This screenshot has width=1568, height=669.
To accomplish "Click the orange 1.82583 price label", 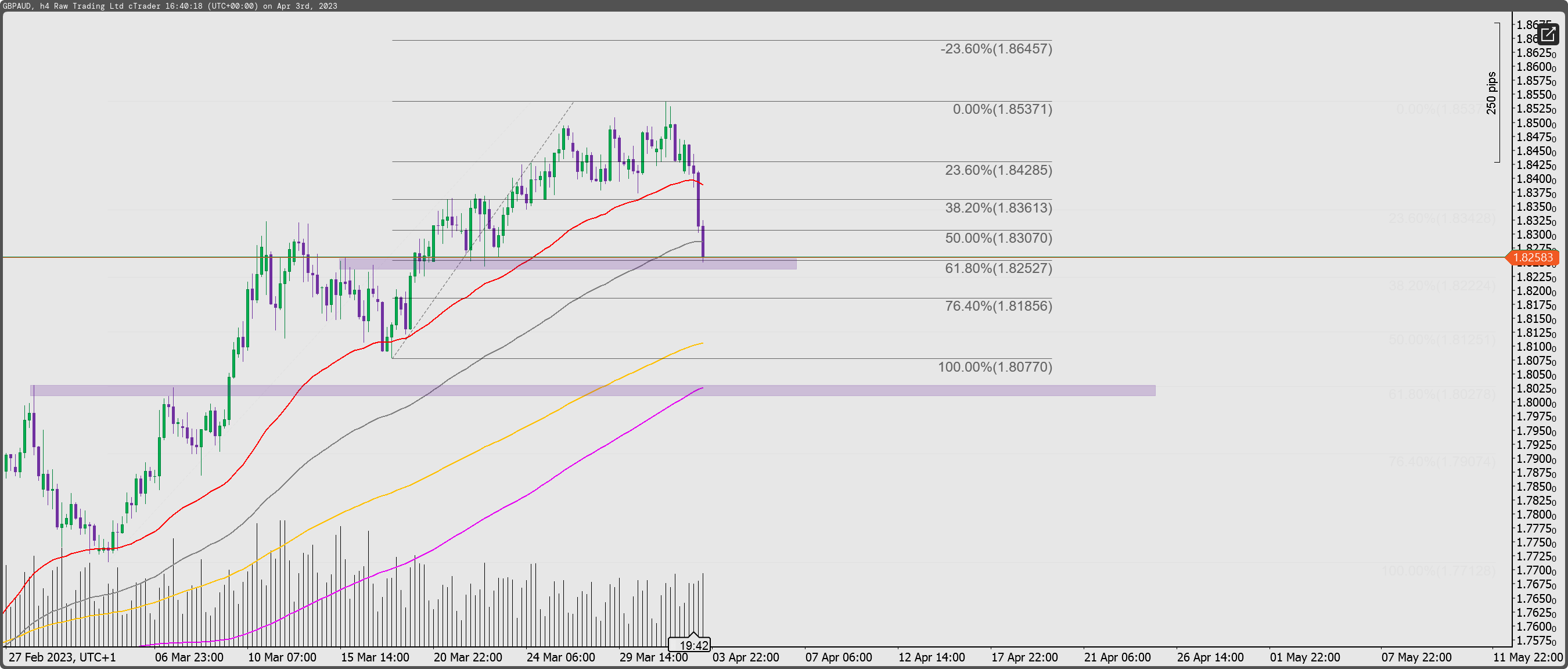I will pyautogui.click(x=1534, y=257).
